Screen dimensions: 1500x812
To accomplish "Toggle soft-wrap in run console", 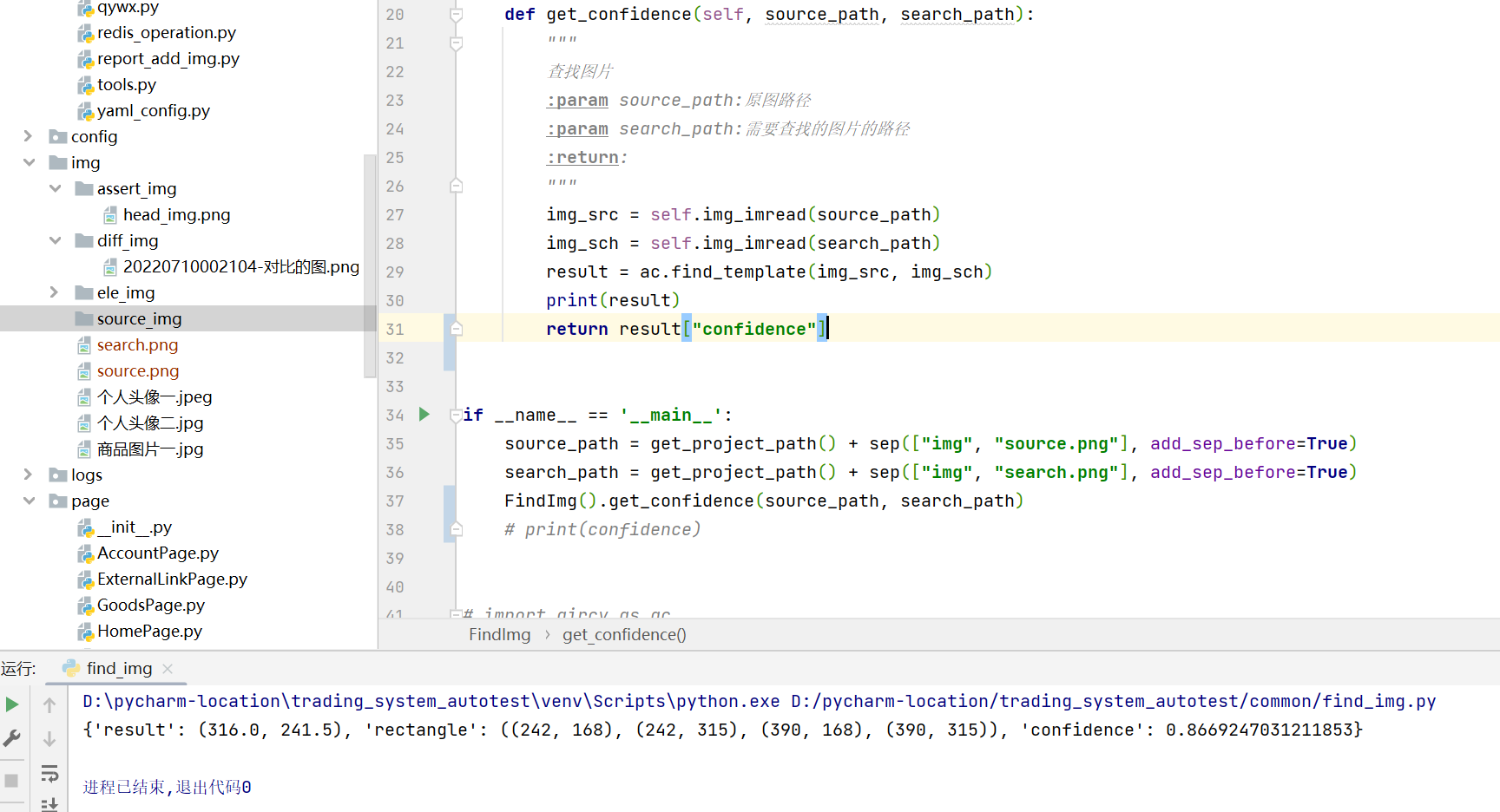I will coord(49,773).
